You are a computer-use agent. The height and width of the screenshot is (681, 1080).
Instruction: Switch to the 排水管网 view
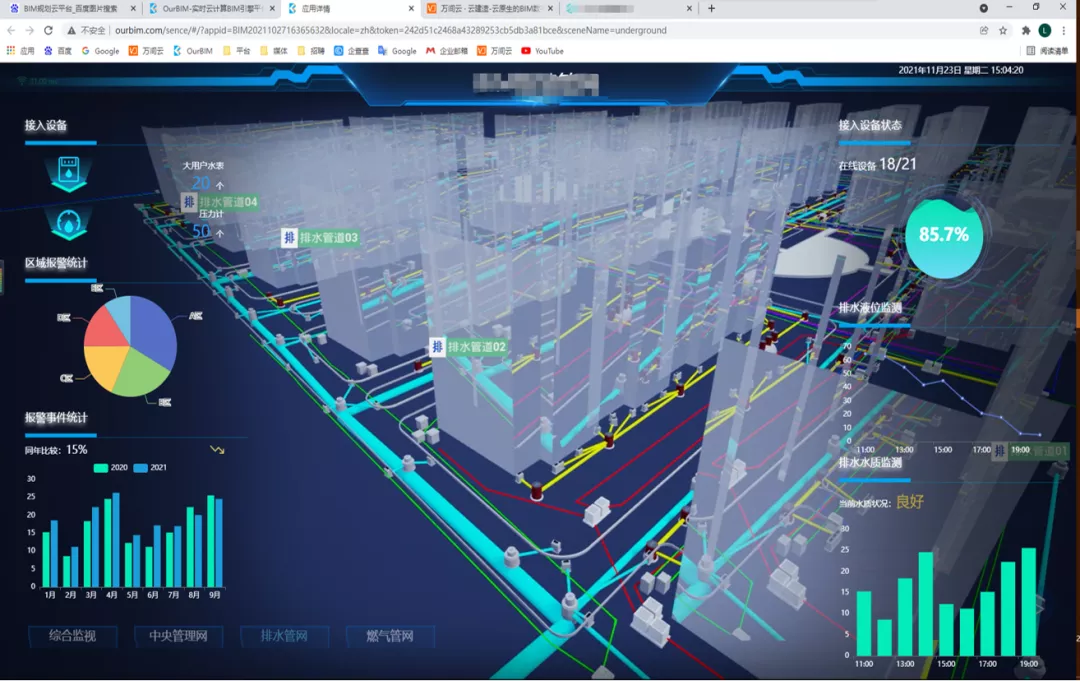[x=284, y=636]
